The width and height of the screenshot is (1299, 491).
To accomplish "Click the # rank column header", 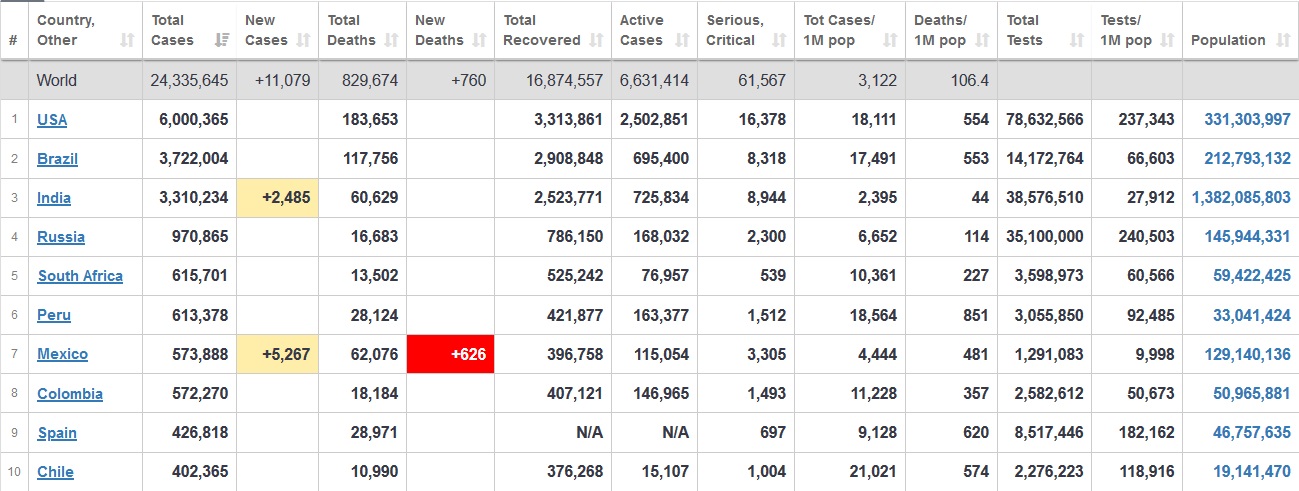I will [13, 41].
